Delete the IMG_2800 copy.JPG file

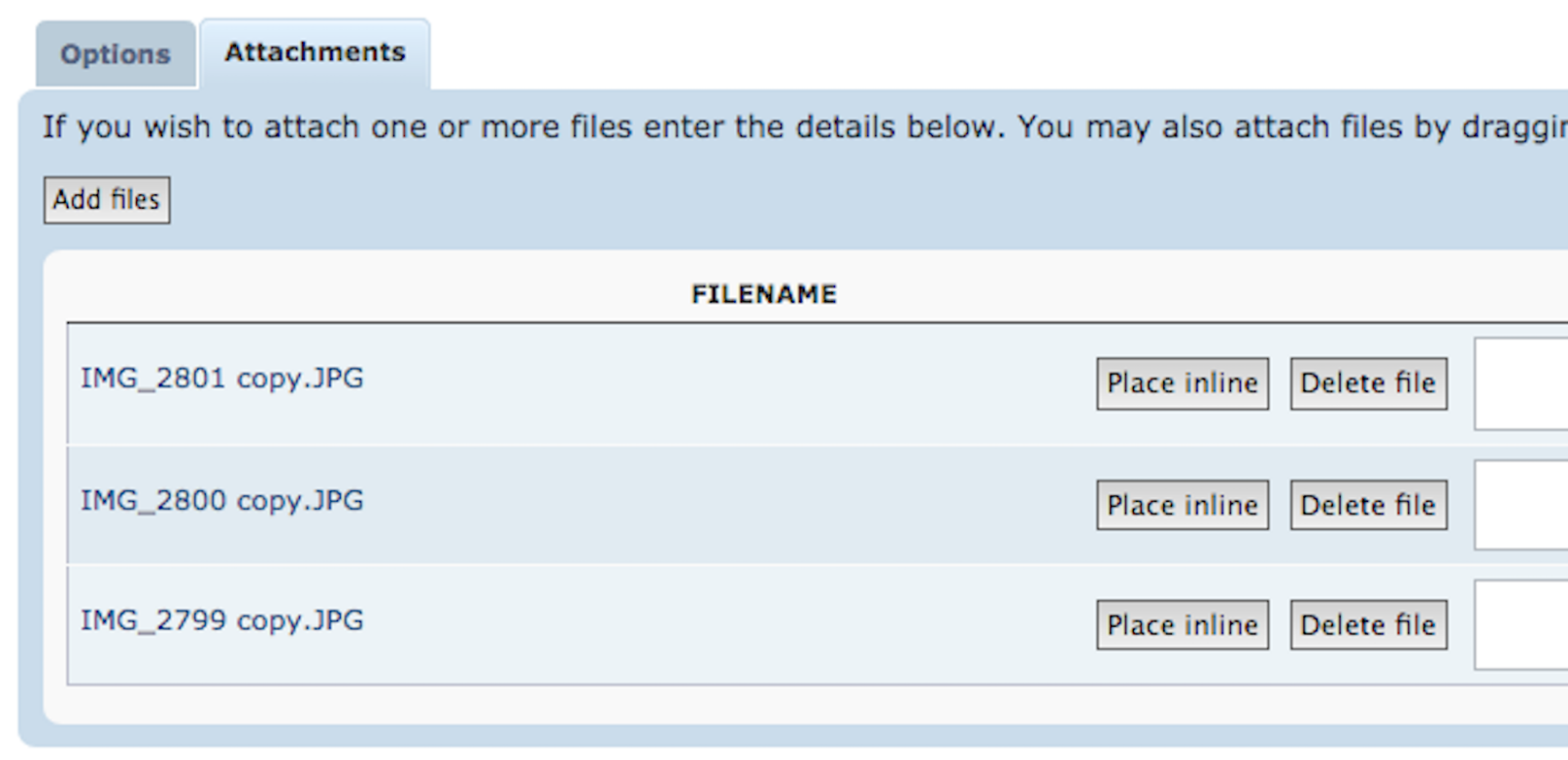[1367, 505]
